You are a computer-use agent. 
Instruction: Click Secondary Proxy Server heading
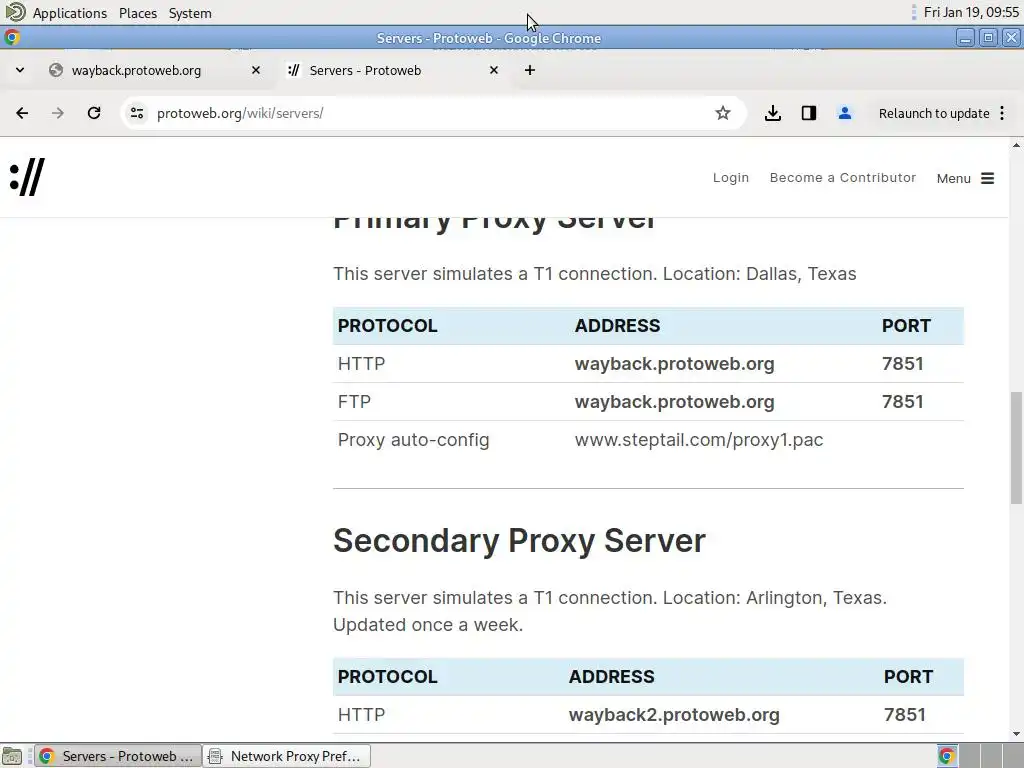tap(519, 541)
